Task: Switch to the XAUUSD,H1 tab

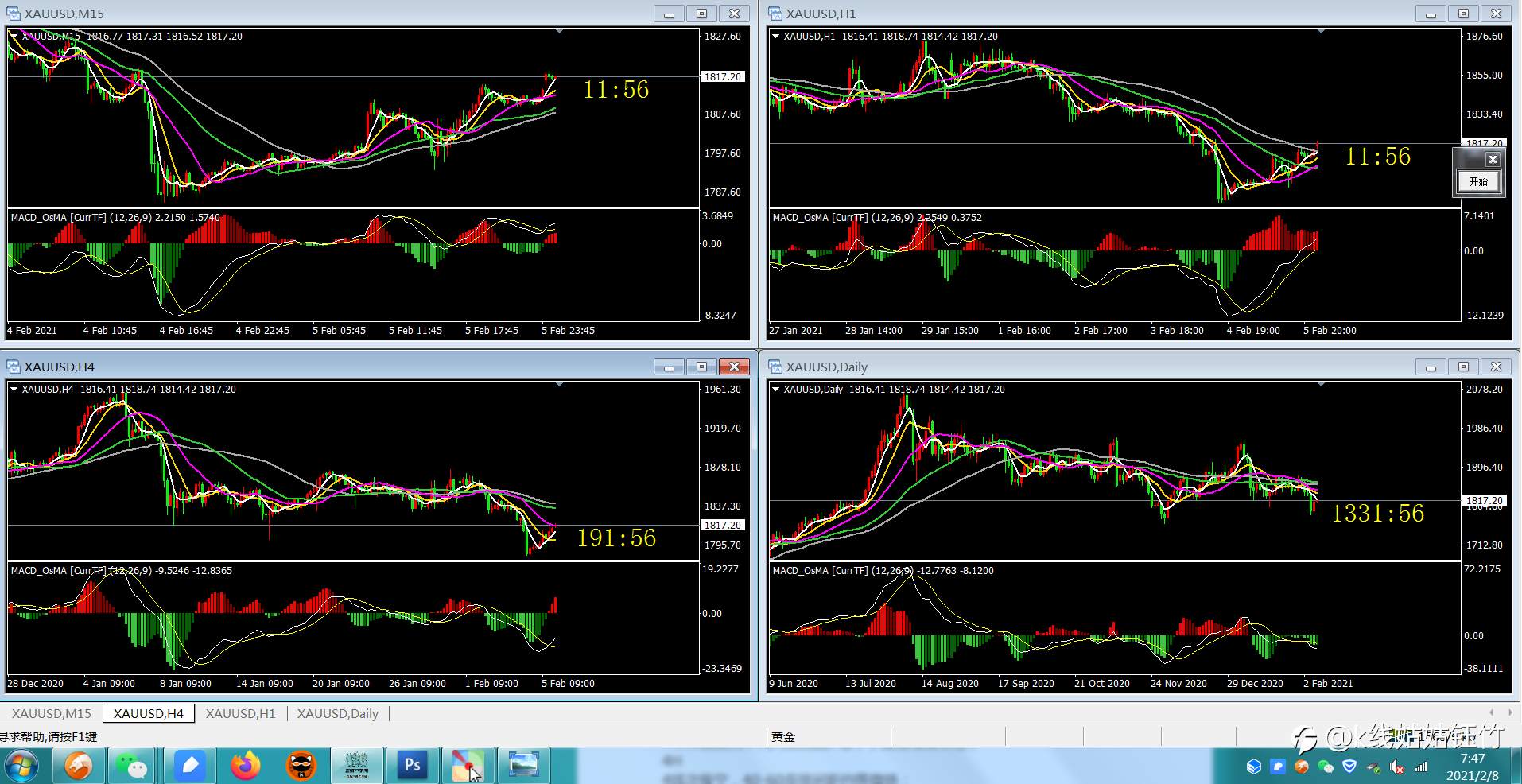Action: tap(241, 713)
